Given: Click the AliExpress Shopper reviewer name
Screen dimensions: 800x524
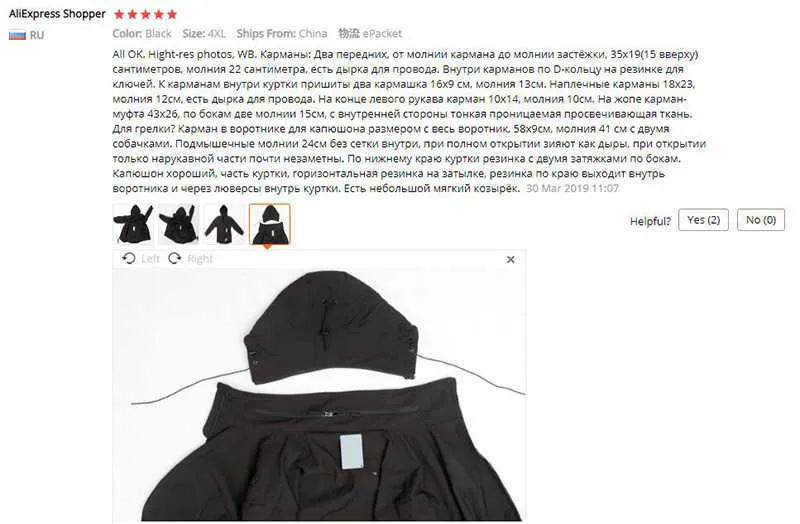Looking at the screenshot, I should click(57, 14).
